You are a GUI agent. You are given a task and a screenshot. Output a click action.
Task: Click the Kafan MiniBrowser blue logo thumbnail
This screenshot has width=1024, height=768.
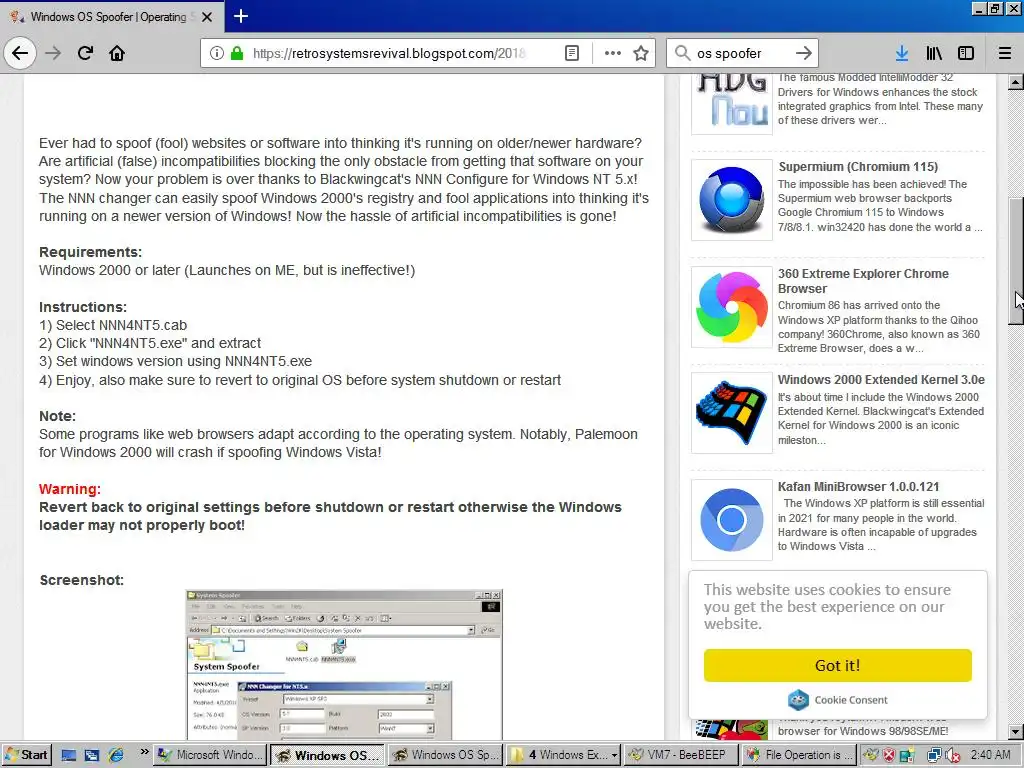(x=731, y=520)
